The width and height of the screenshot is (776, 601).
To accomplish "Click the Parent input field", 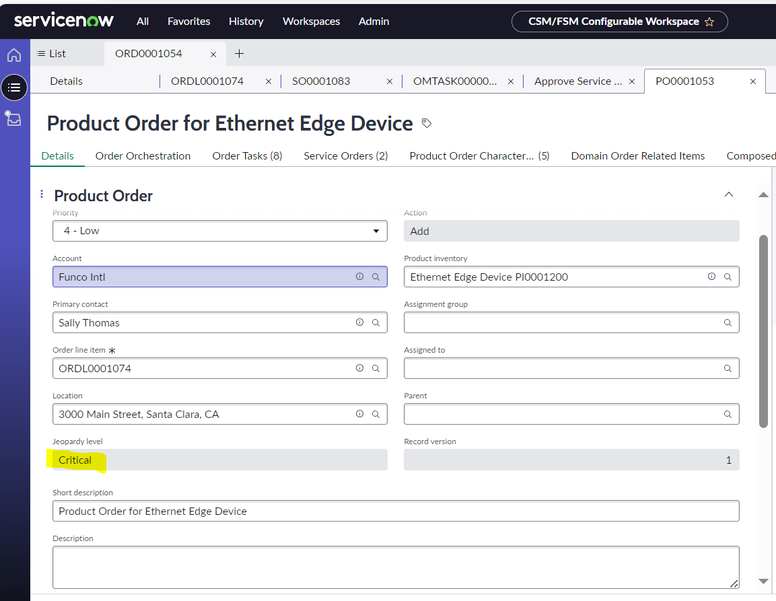I will coord(572,414).
